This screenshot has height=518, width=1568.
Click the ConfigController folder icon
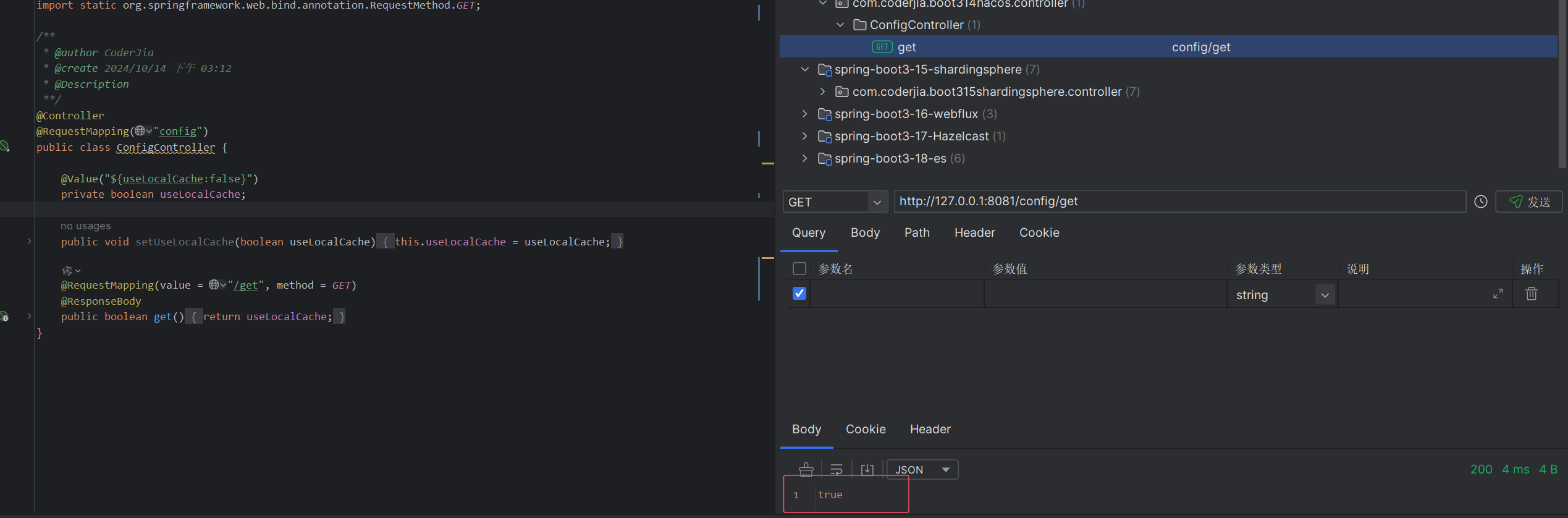coord(859,25)
